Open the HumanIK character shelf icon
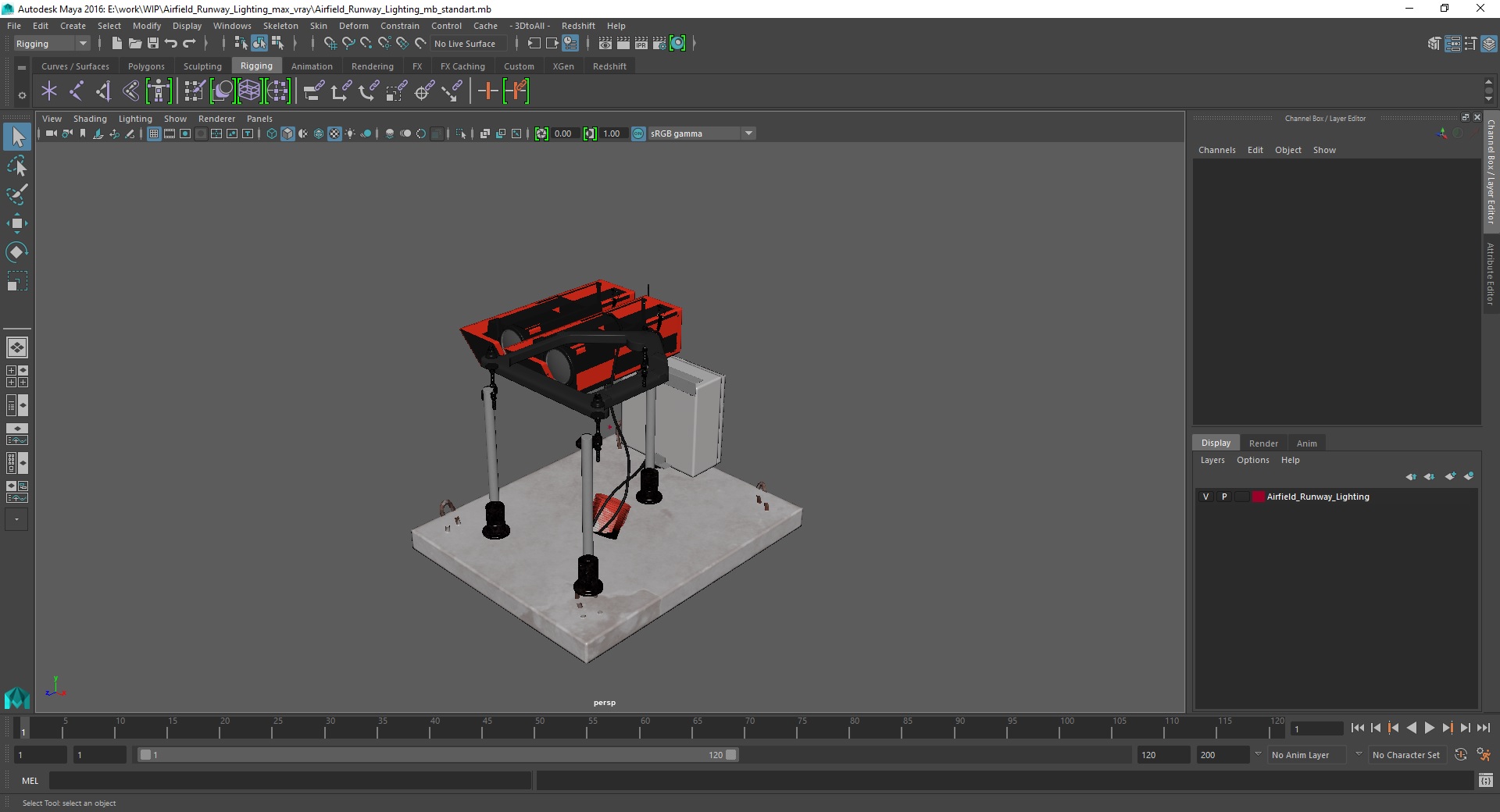This screenshot has width=1500, height=812. (159, 91)
